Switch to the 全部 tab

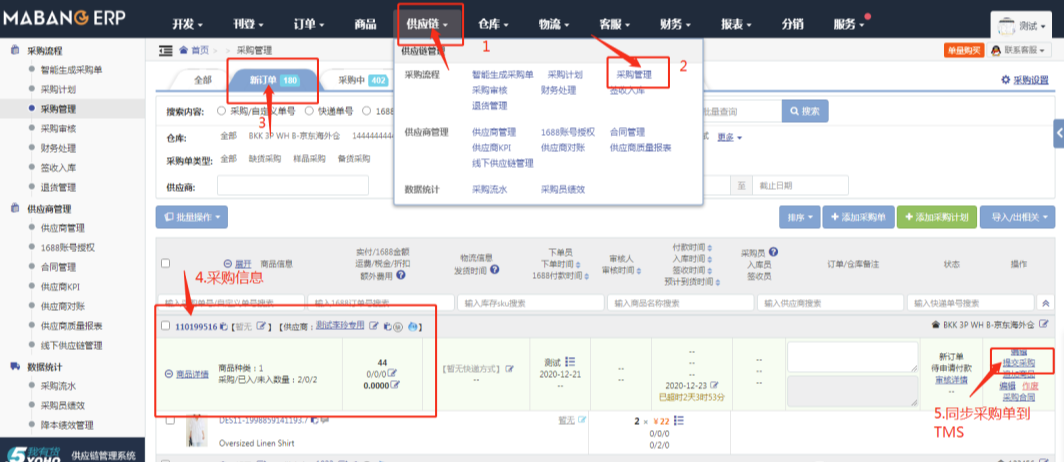(x=203, y=80)
